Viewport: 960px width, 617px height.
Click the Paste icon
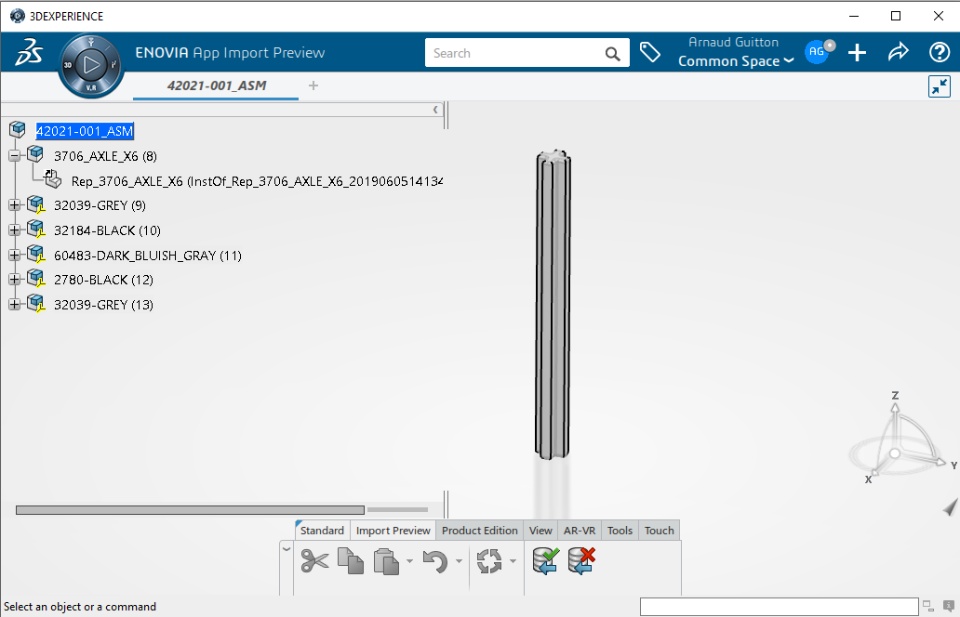[386, 561]
